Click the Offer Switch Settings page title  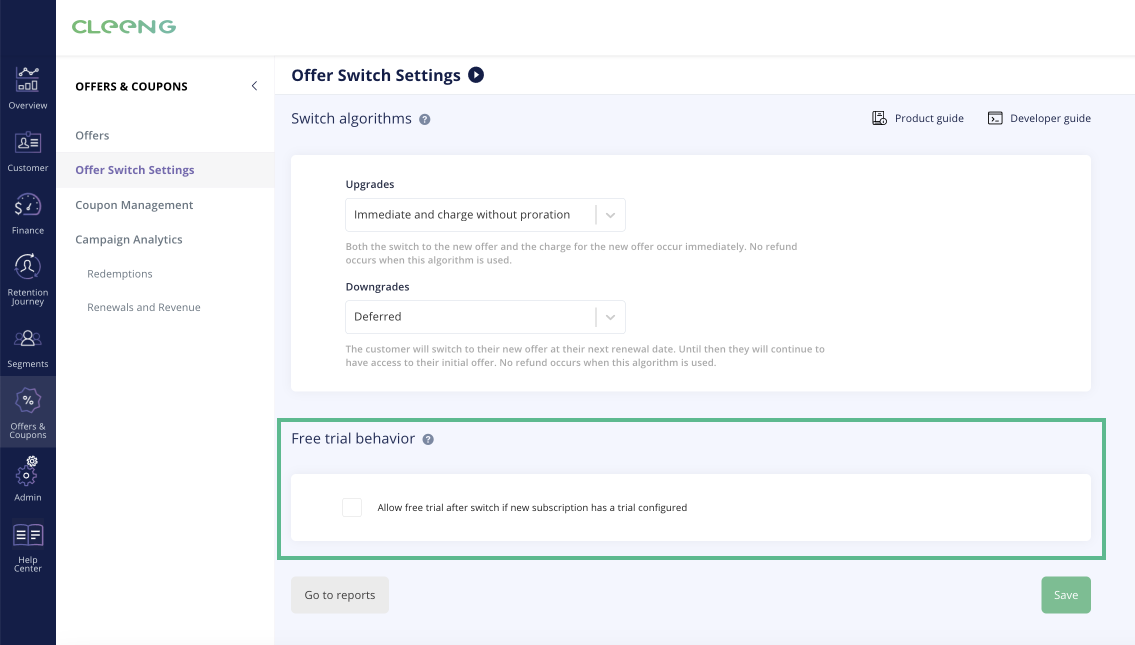(376, 75)
